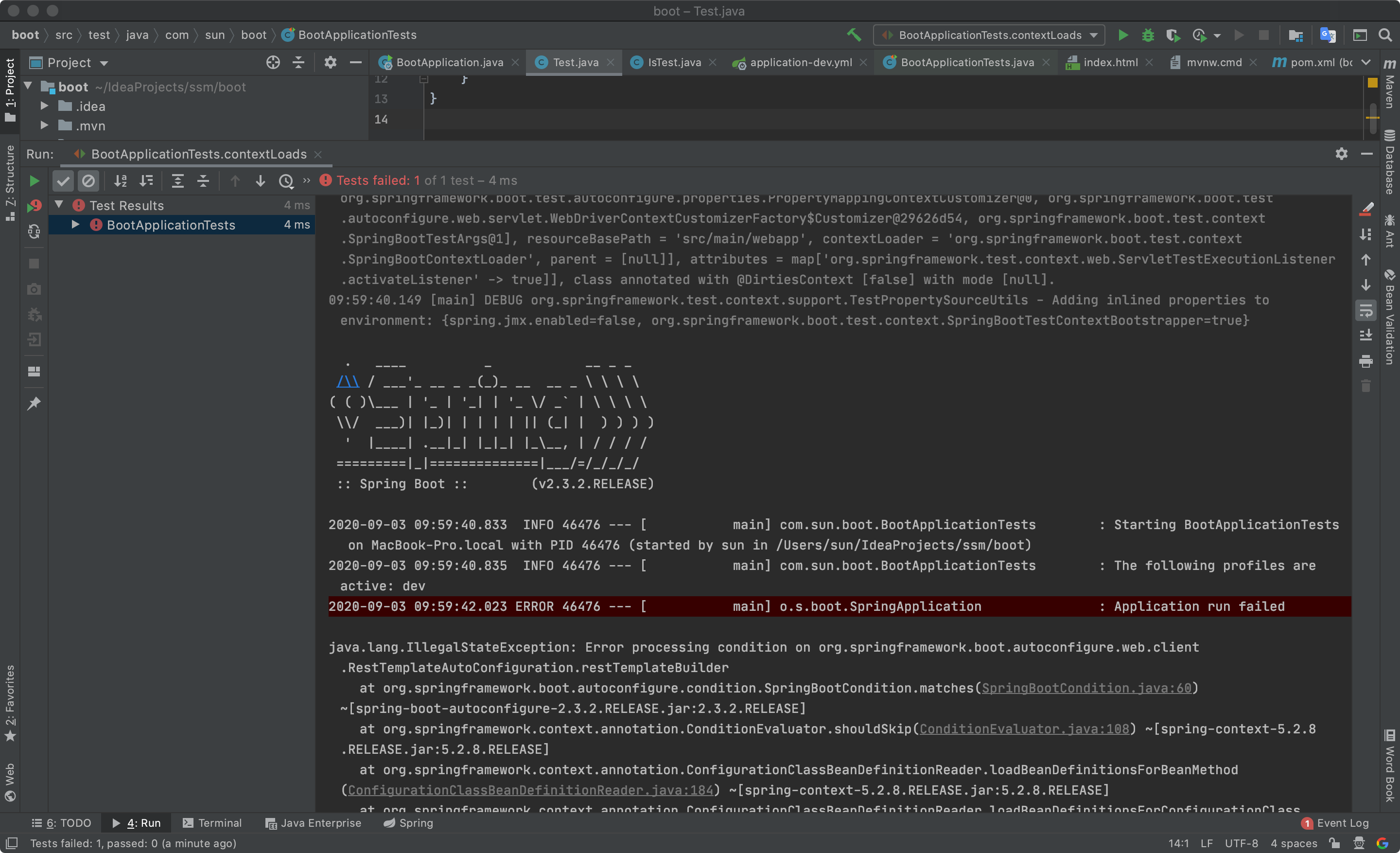Toggle show ignored tests button
The width and height of the screenshot is (1400, 853).
[88, 181]
